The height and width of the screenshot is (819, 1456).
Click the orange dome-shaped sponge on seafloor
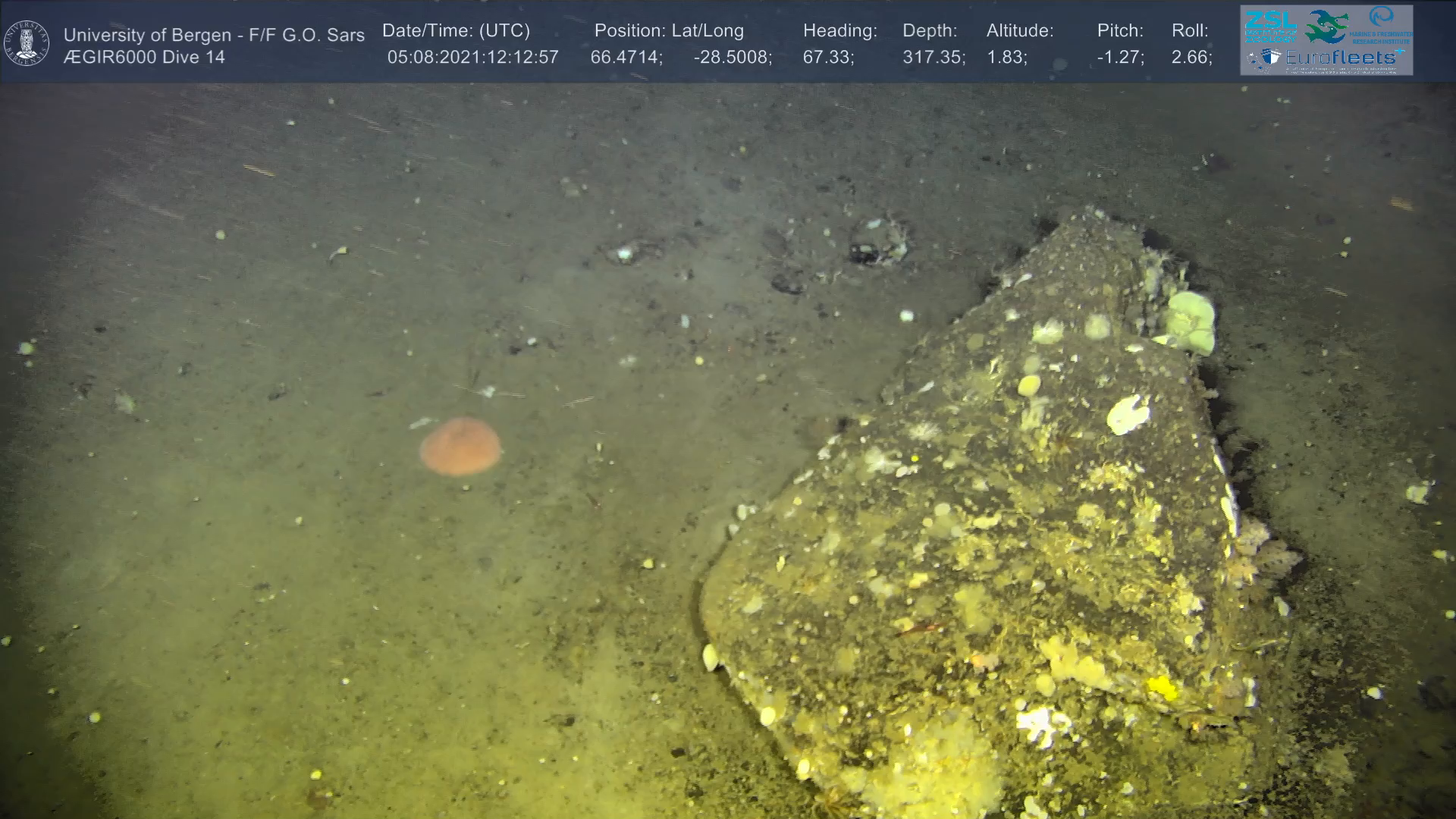(460, 446)
